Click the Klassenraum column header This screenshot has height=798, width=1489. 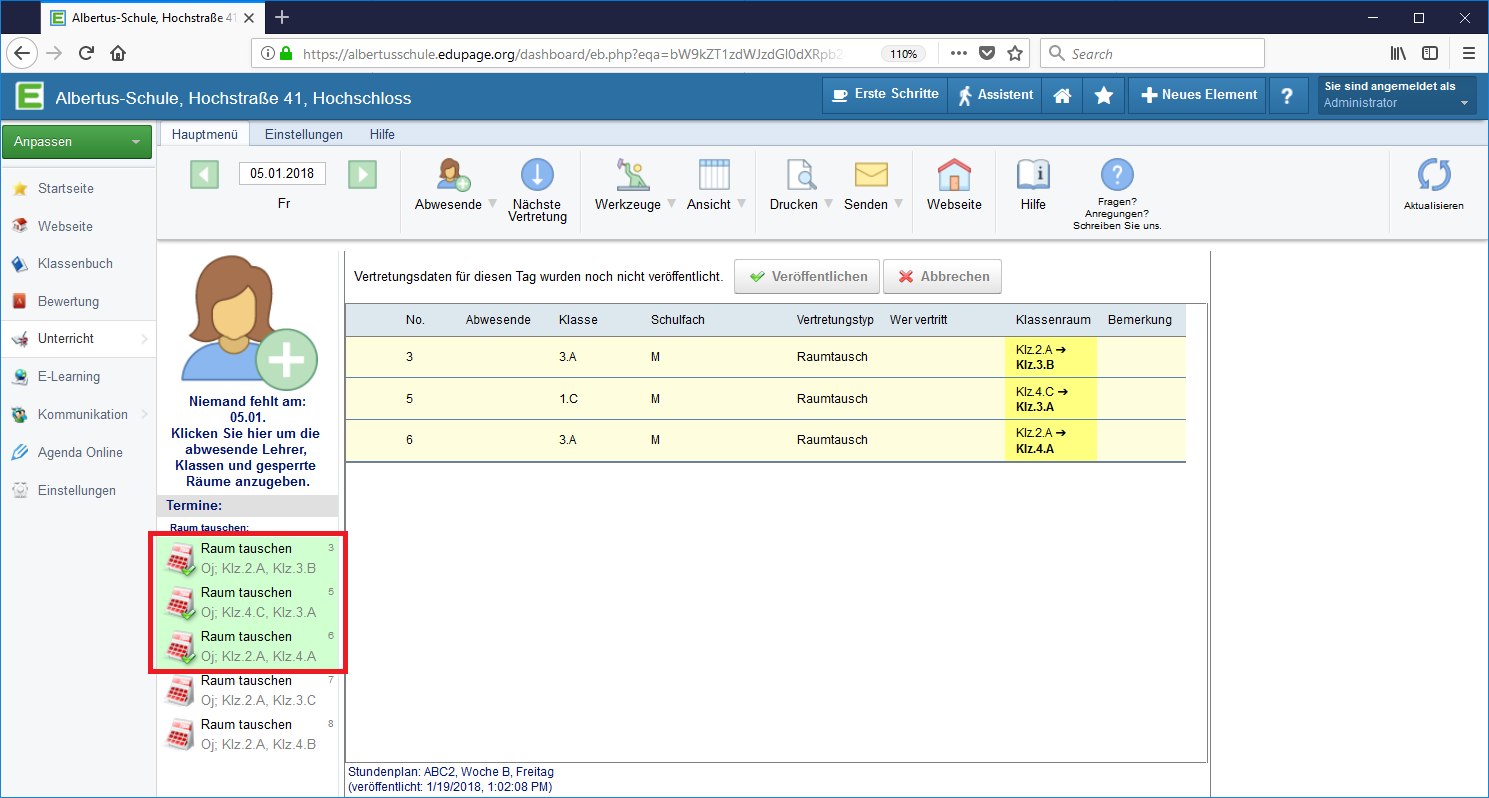1052,320
